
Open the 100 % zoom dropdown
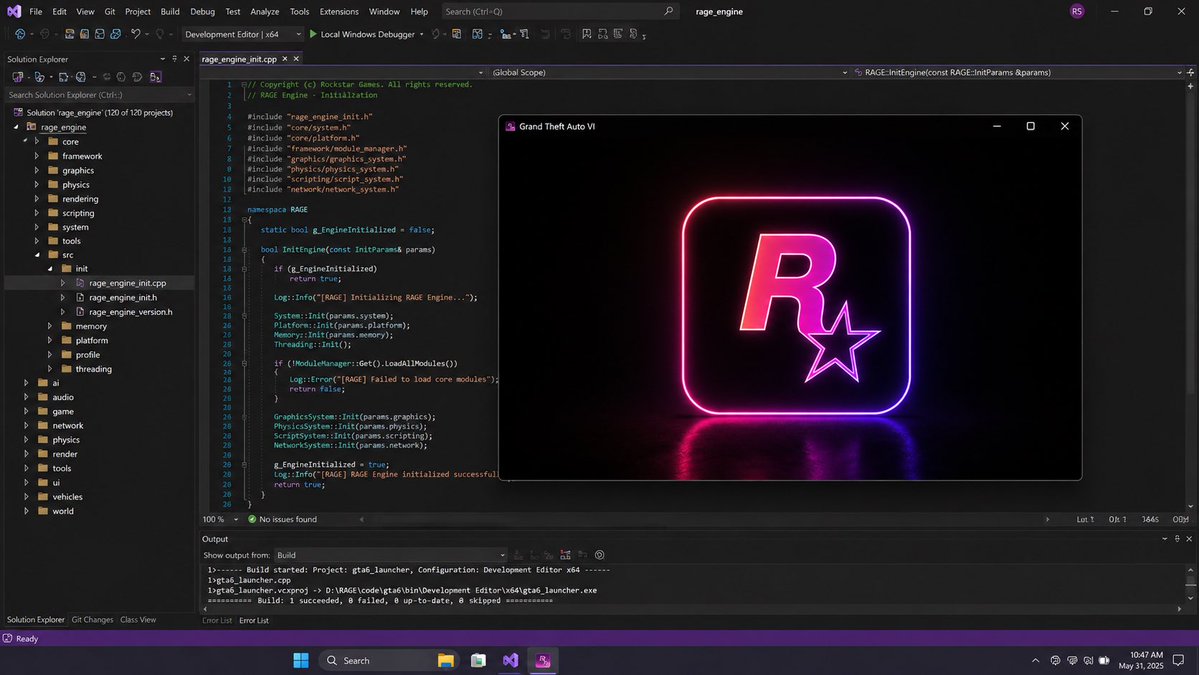click(x=220, y=519)
